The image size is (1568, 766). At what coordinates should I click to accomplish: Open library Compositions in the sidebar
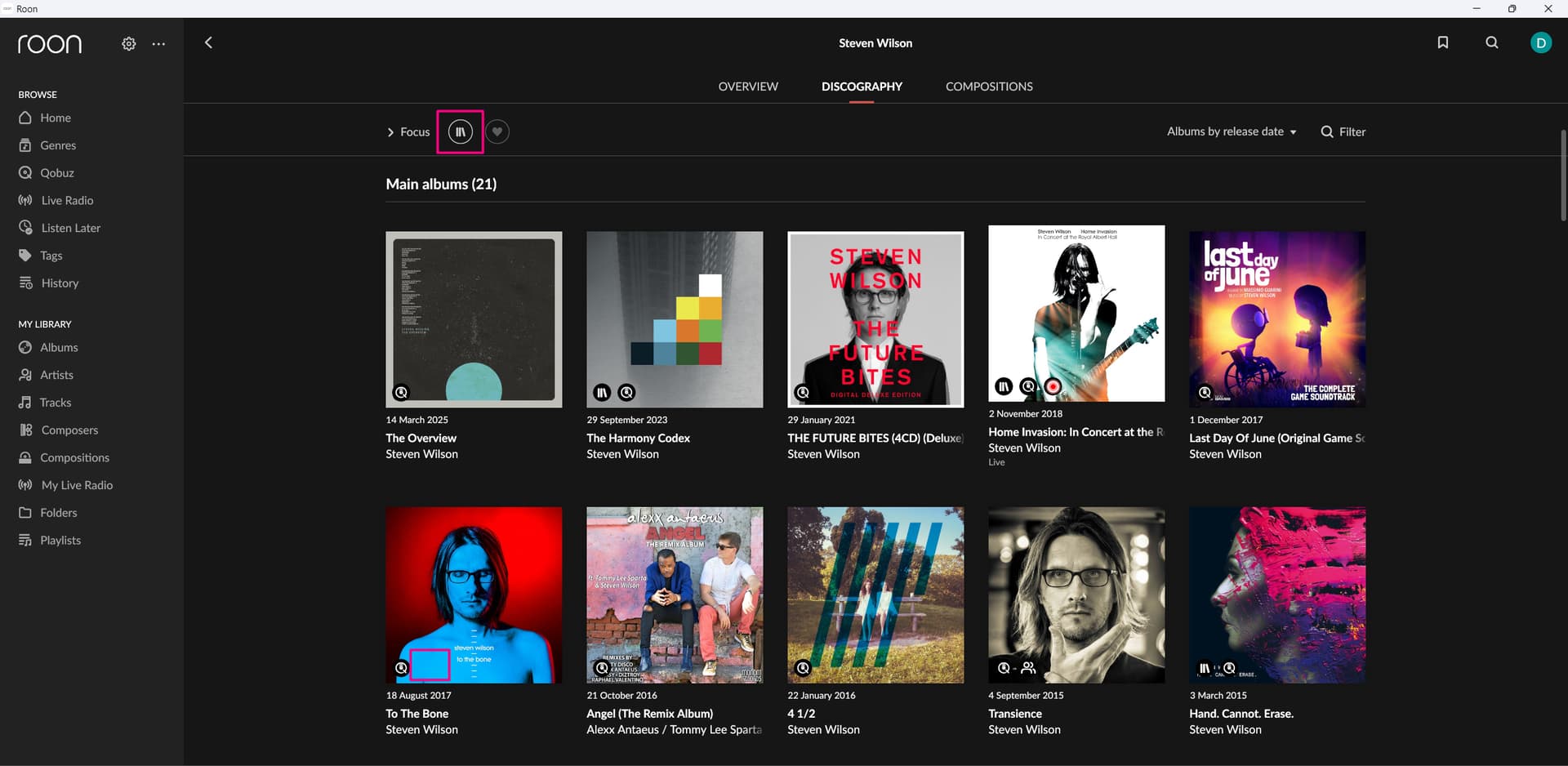point(74,457)
